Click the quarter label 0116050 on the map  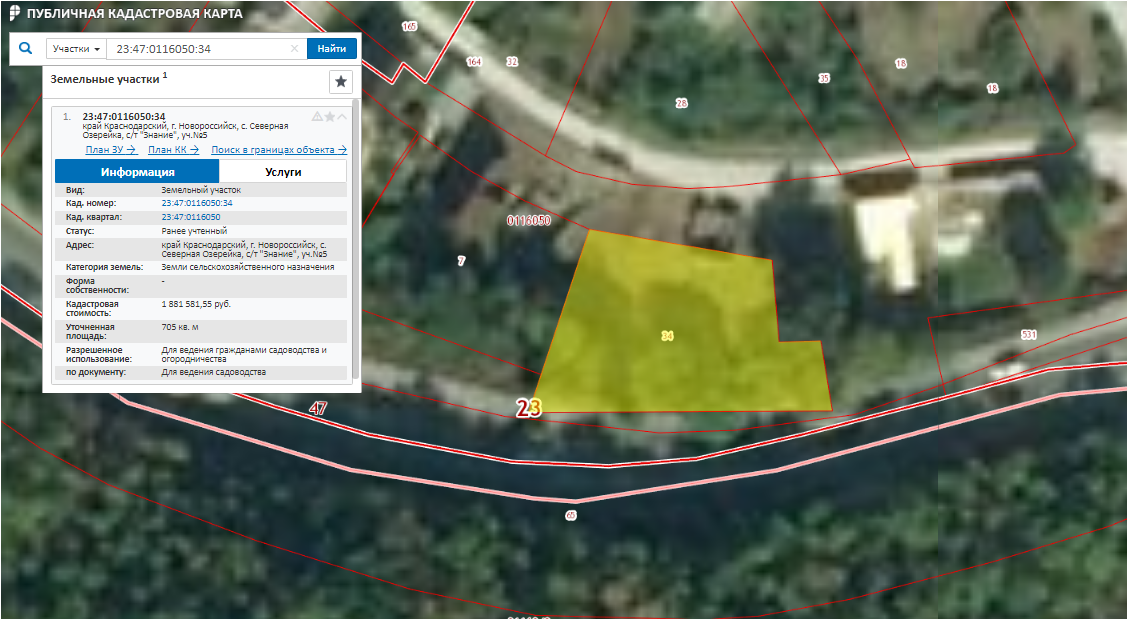529,221
